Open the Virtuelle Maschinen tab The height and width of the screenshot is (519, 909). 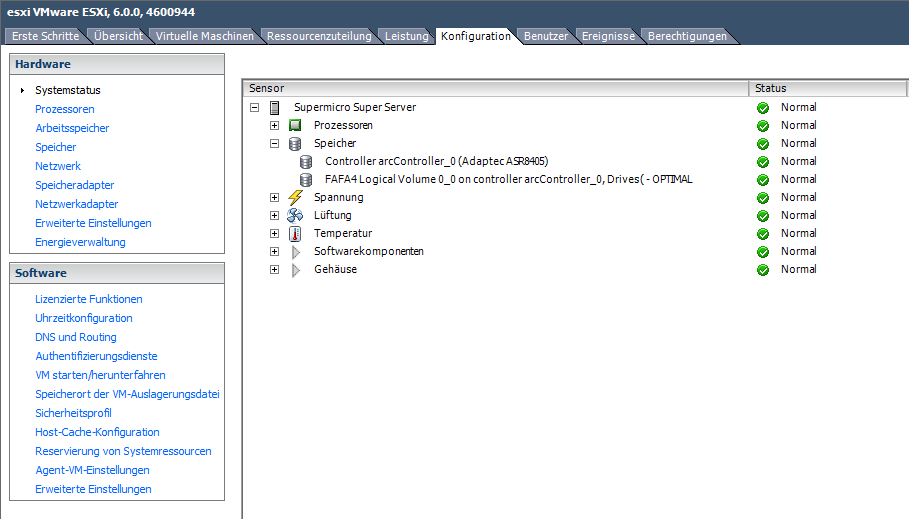tap(205, 36)
